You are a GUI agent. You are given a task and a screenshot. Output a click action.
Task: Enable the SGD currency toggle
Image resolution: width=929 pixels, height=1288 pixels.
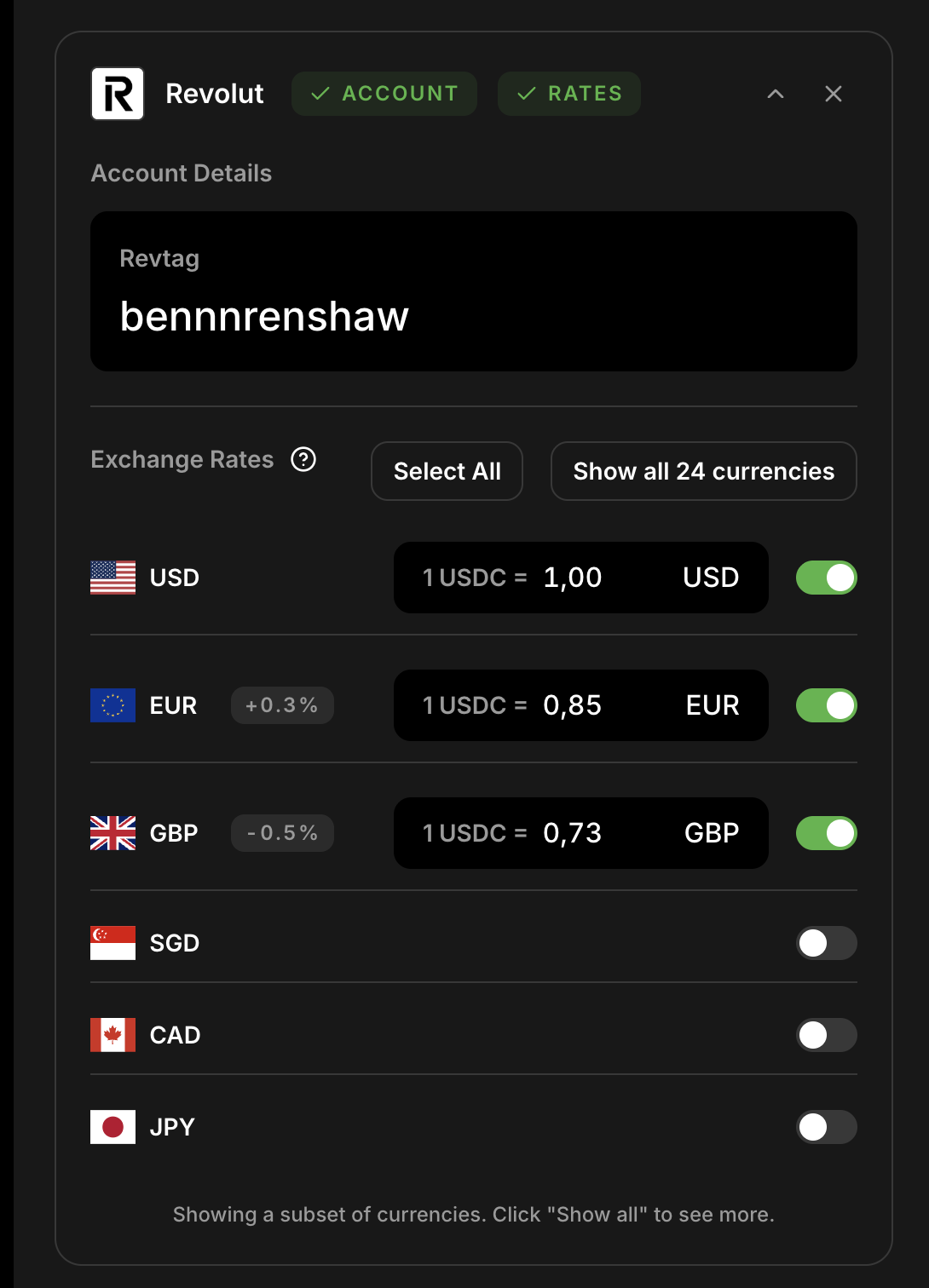coord(826,943)
